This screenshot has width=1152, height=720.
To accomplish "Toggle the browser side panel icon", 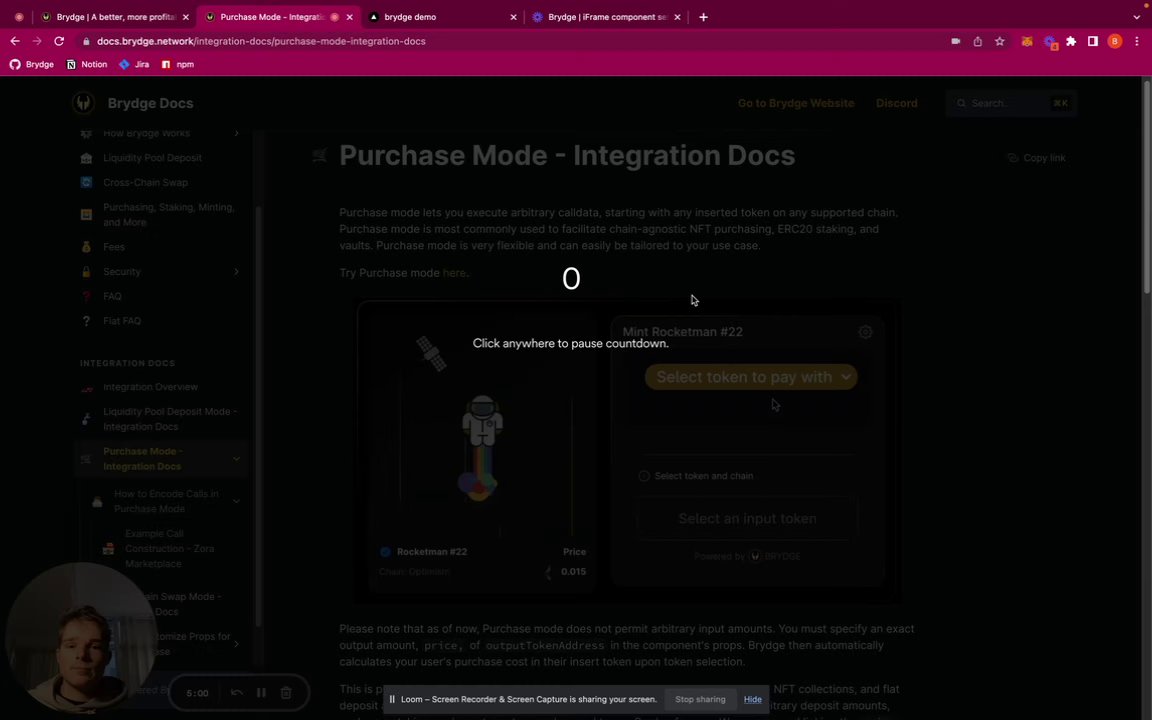I will tap(1092, 41).
